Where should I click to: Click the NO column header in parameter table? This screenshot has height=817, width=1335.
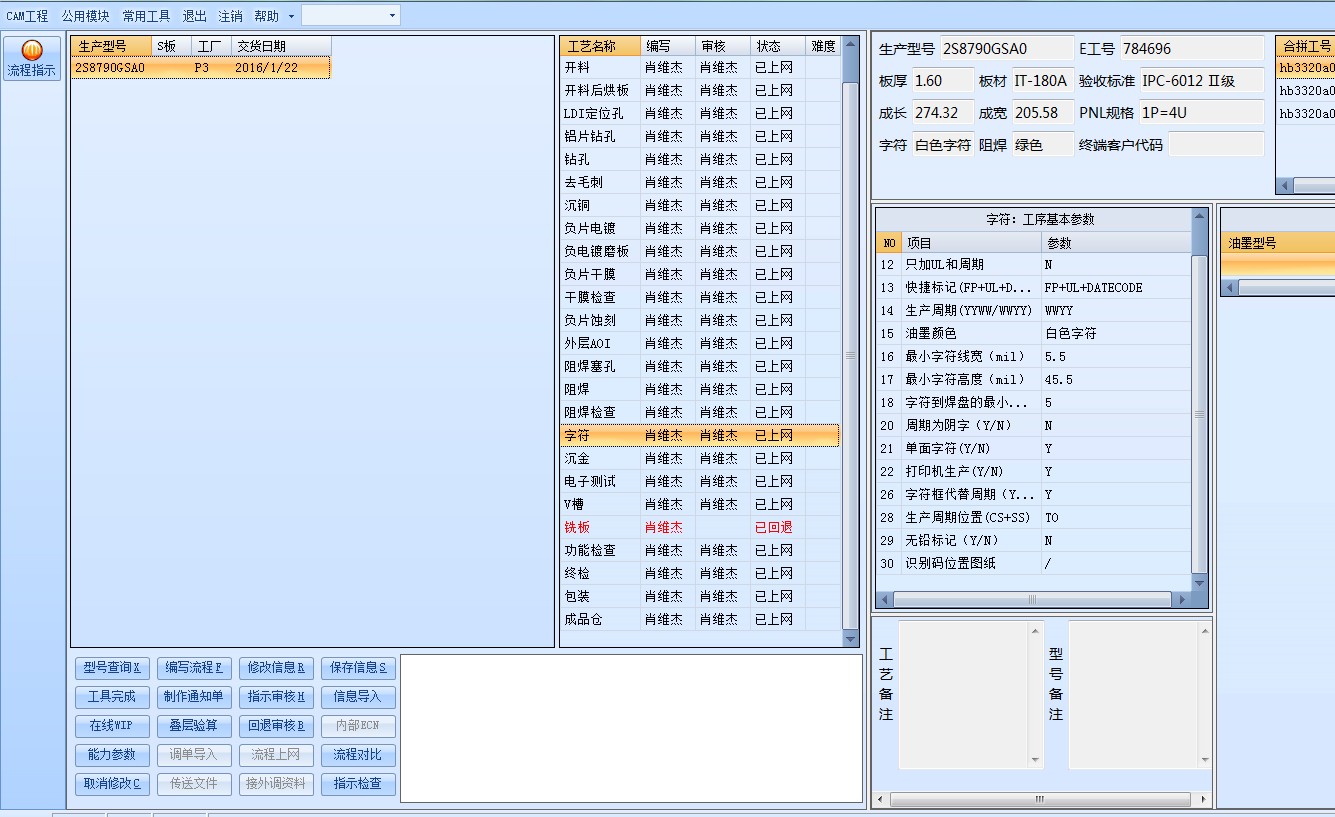[889, 242]
